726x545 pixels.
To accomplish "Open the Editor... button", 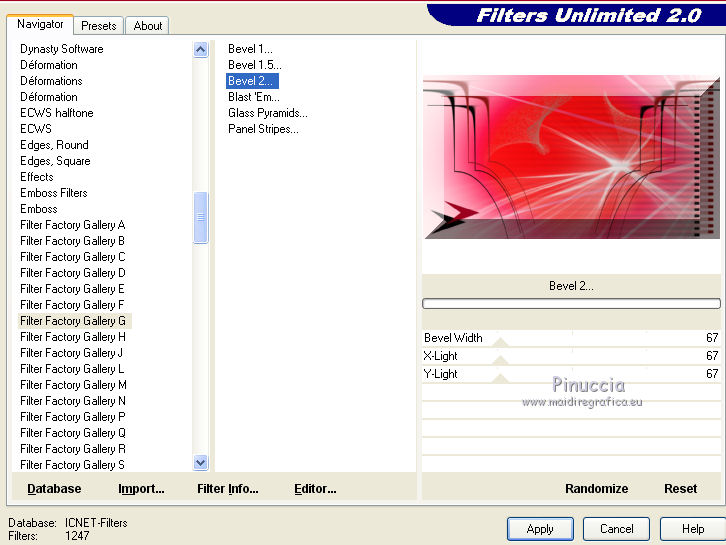I will [315, 489].
